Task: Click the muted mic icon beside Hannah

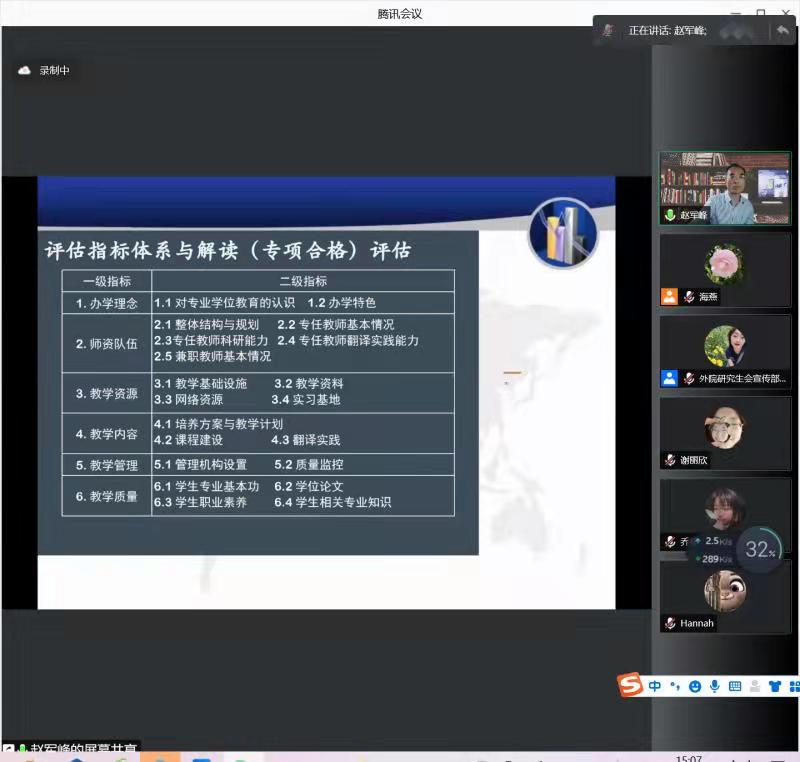Action: point(669,623)
